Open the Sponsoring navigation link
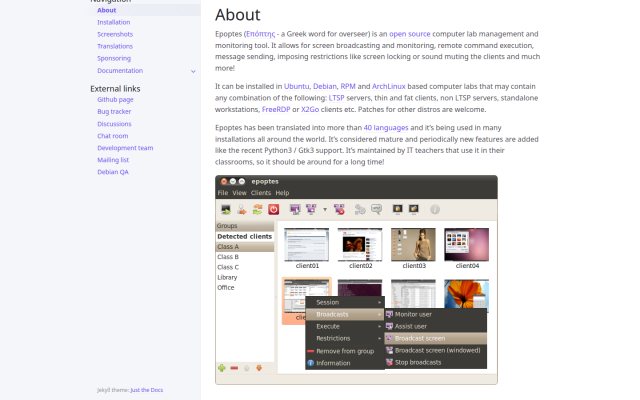The height and width of the screenshot is (400, 640). click(114, 58)
